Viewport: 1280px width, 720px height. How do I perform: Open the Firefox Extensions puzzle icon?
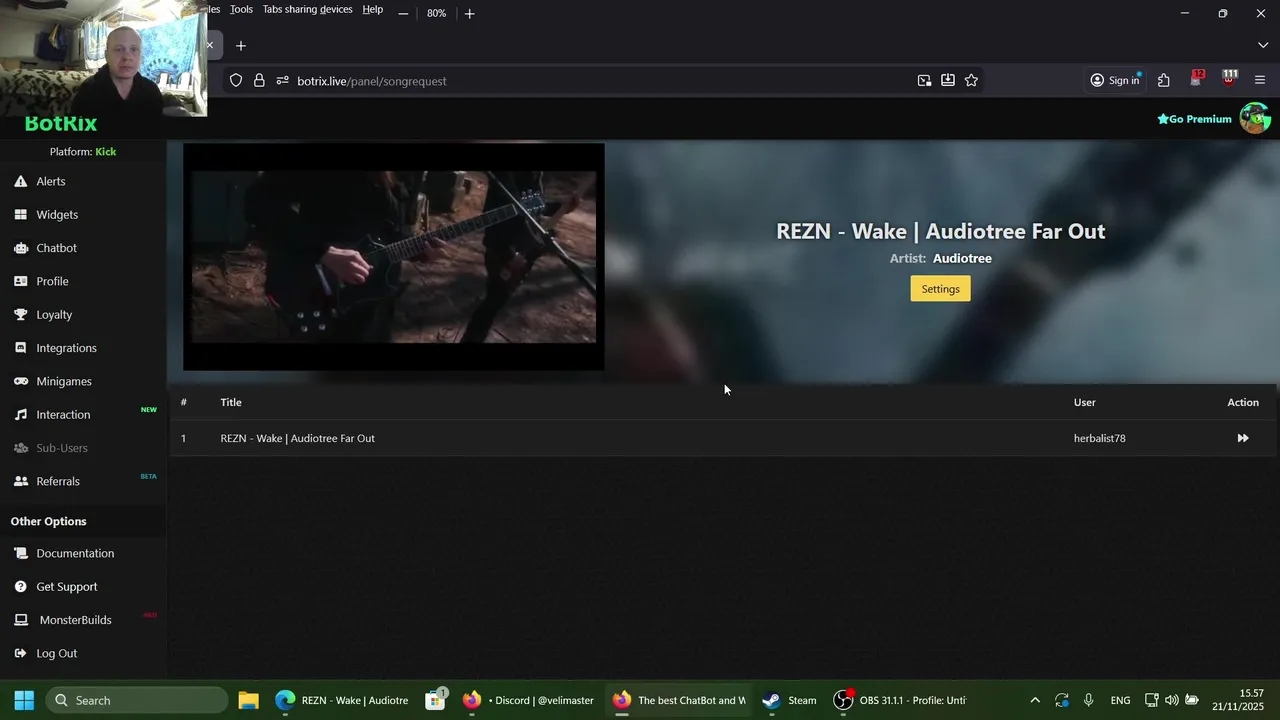click(1163, 81)
